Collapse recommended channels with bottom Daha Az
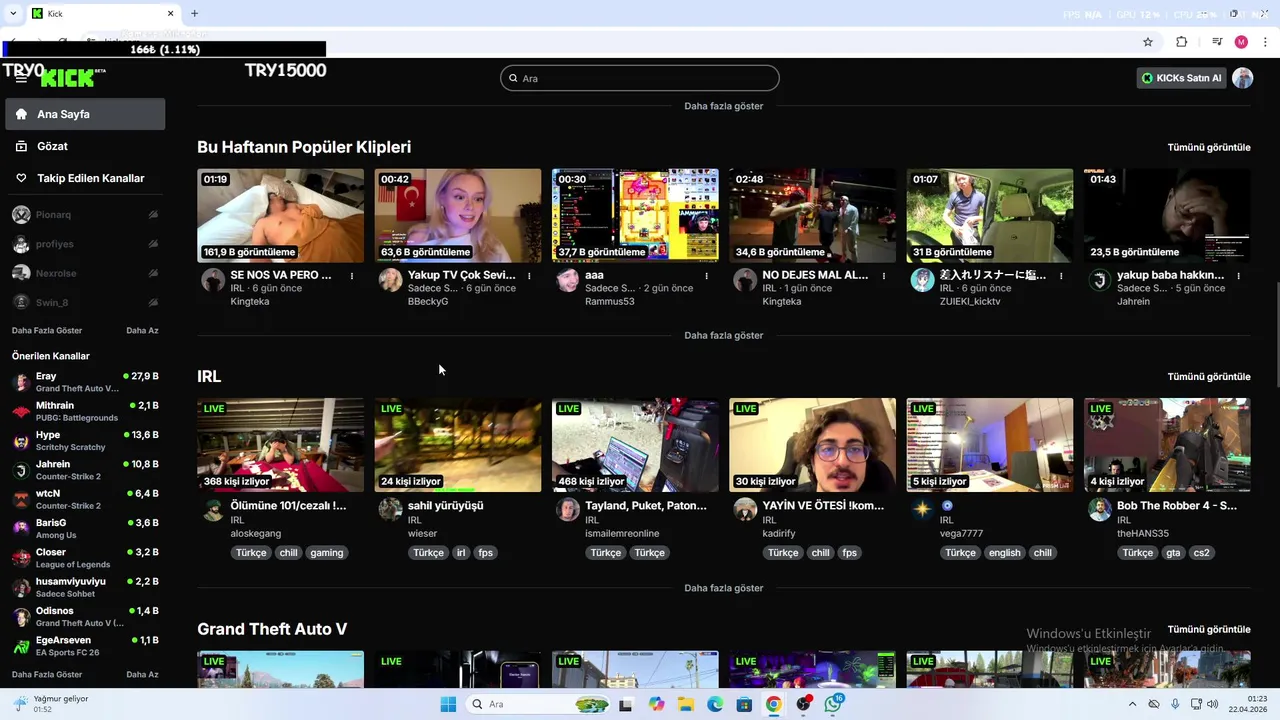The image size is (1280, 720). tap(142, 674)
